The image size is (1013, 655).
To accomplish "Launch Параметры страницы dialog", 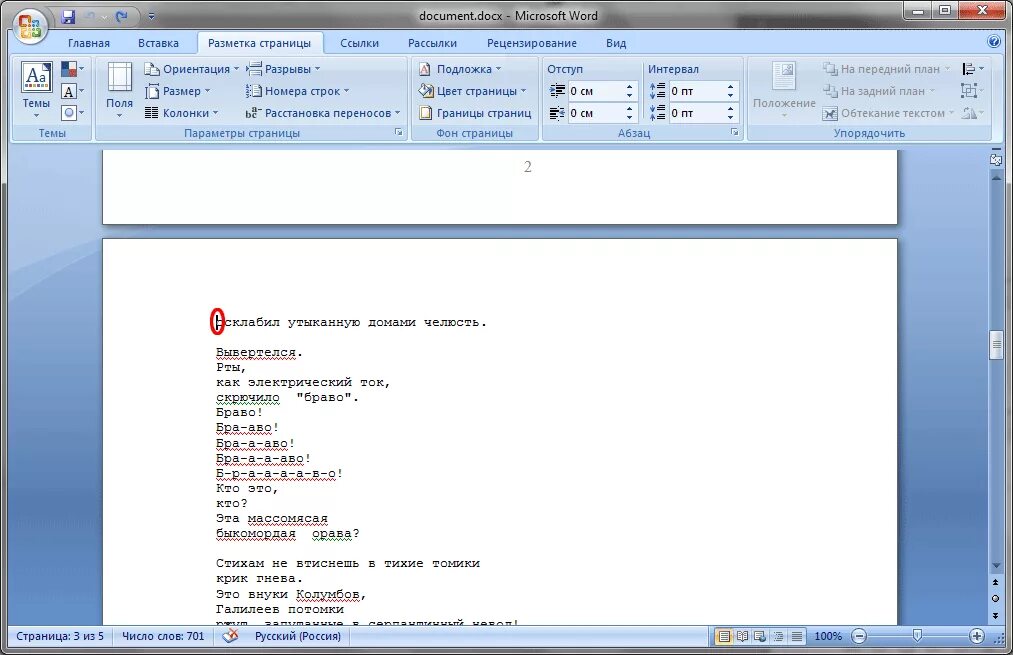I will coord(399,132).
